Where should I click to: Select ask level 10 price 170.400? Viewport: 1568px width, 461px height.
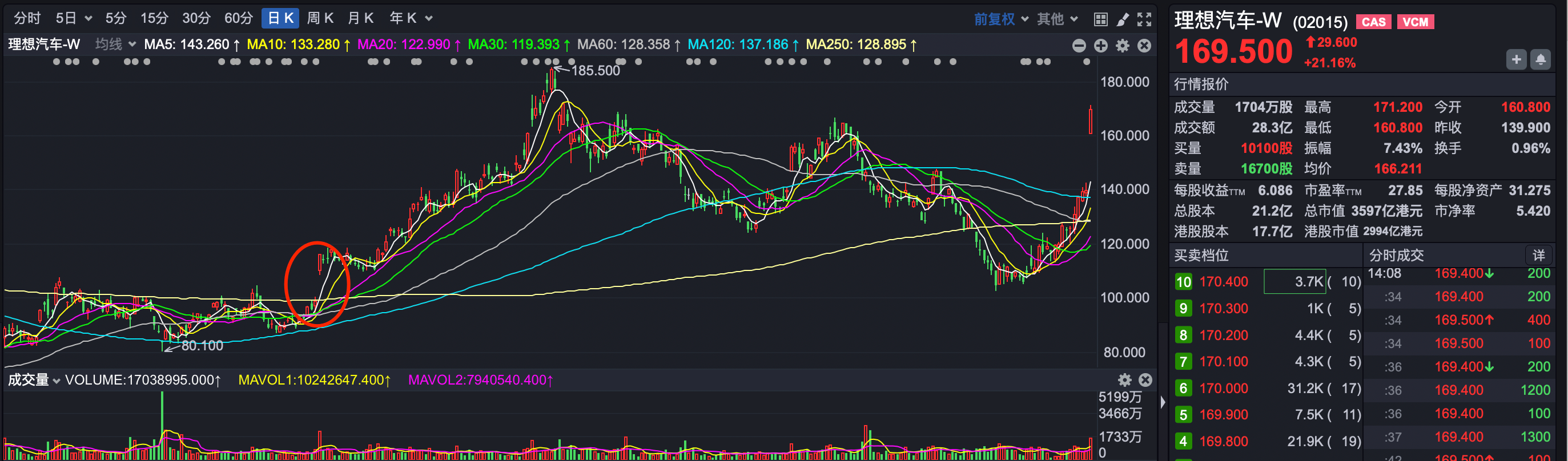1224,282
